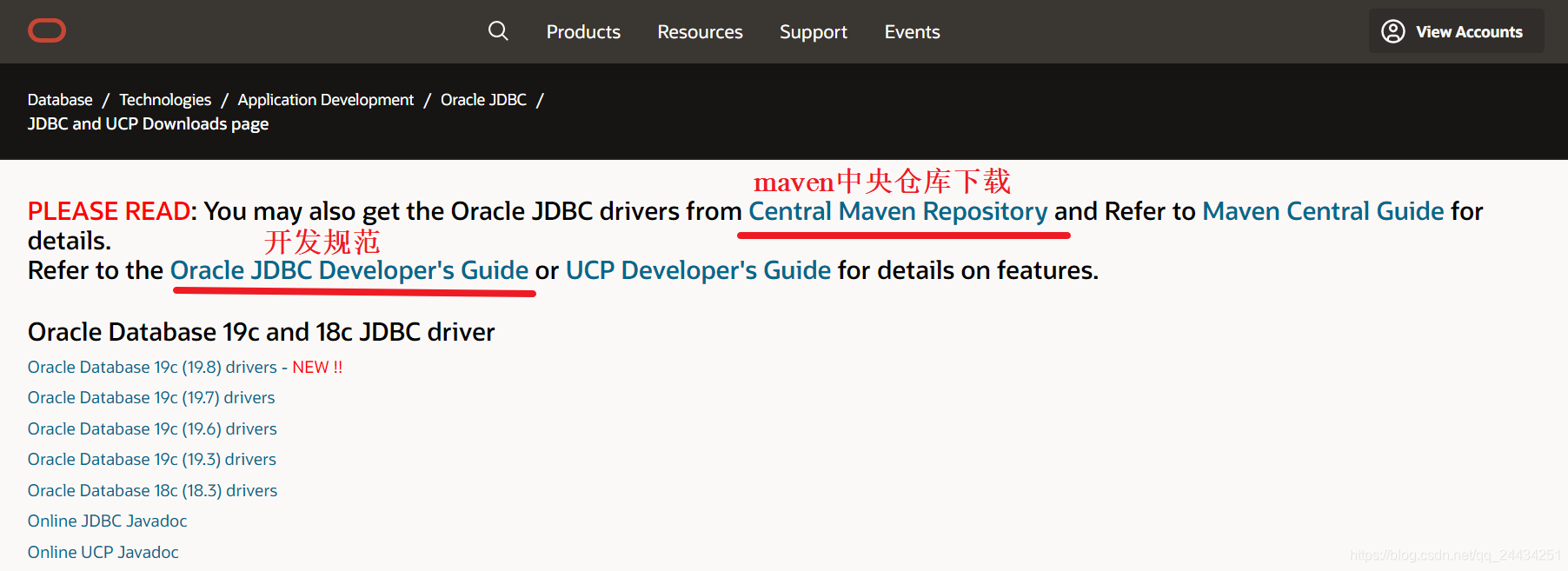The width and height of the screenshot is (1568, 571).
Task: Click the JDBC and UCP Downloads page title
Action: point(148,124)
